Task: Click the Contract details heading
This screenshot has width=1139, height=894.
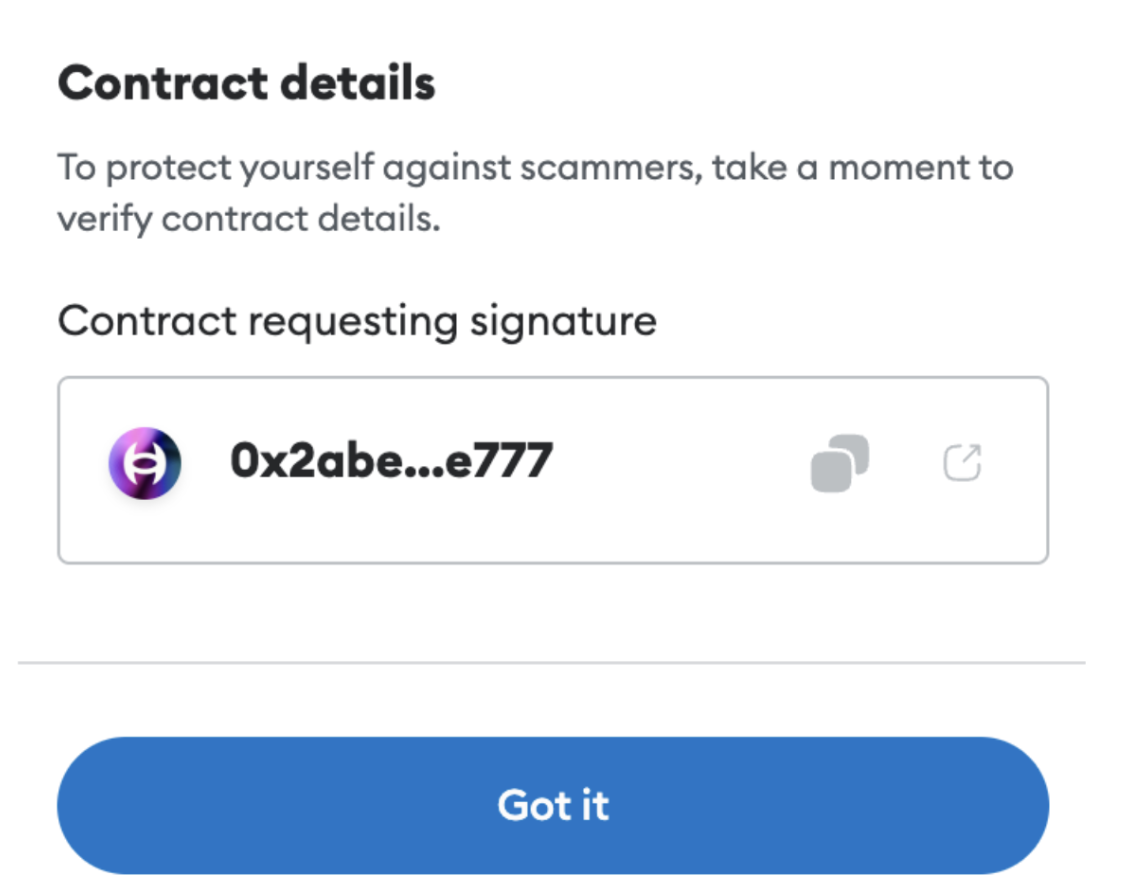Action: click(x=246, y=84)
